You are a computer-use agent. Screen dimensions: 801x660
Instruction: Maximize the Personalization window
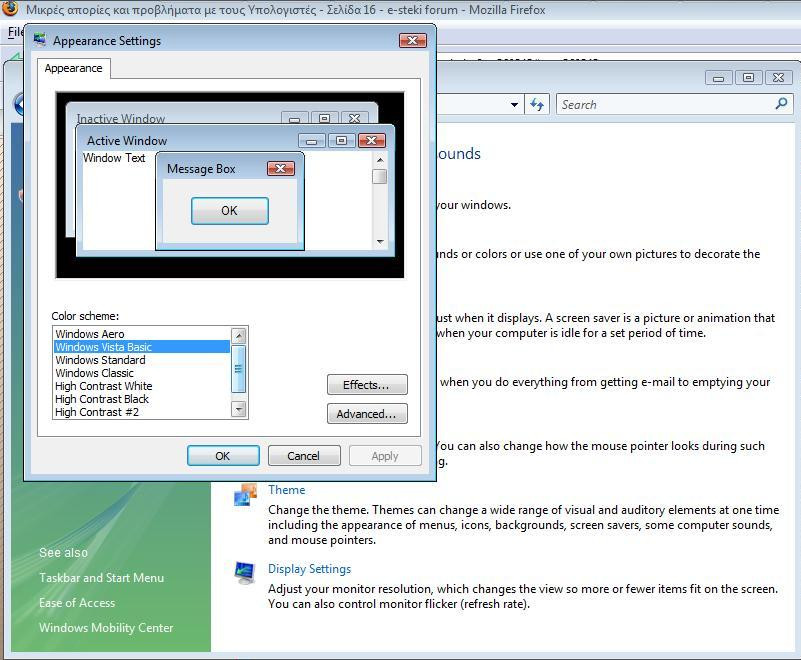coord(748,78)
